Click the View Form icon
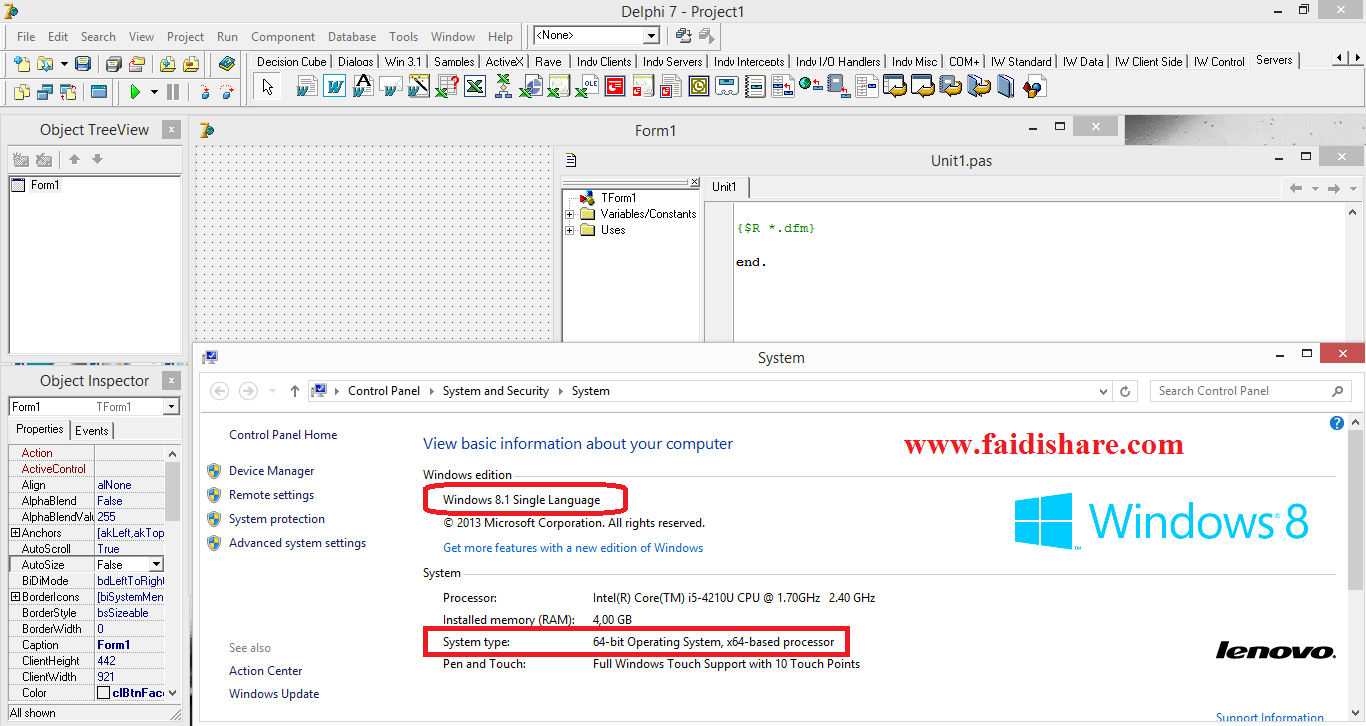This screenshot has width=1366, height=726. pyautogui.click(x=45, y=92)
